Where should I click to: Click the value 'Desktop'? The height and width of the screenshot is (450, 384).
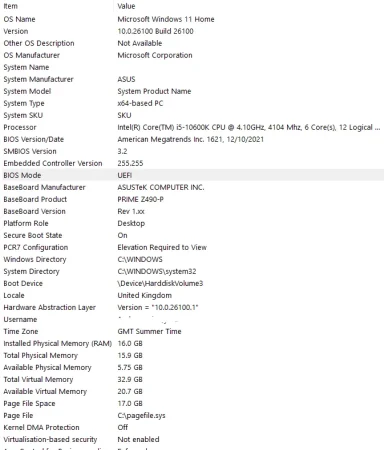[x=131, y=224]
